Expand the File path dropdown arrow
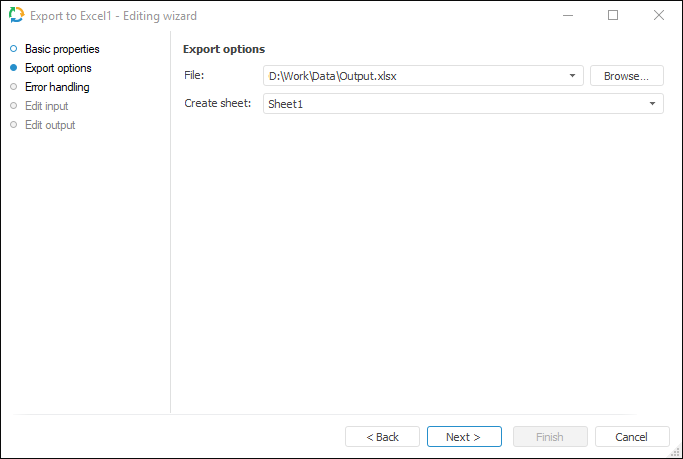Viewport: 683px width, 459px height. (x=573, y=76)
